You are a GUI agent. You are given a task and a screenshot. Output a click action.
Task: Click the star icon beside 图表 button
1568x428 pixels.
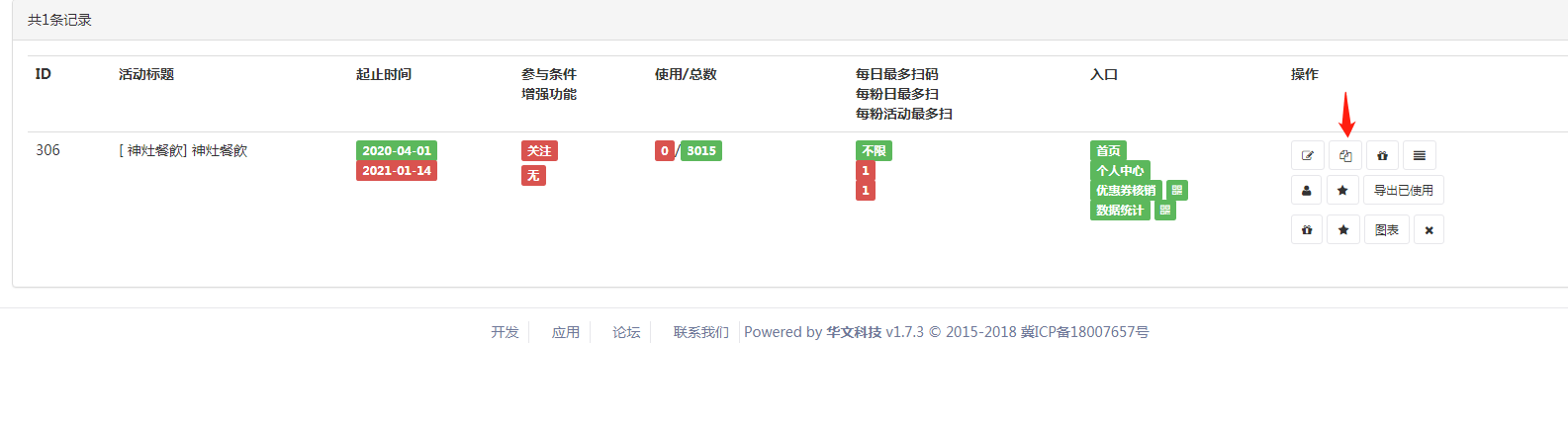1342,229
